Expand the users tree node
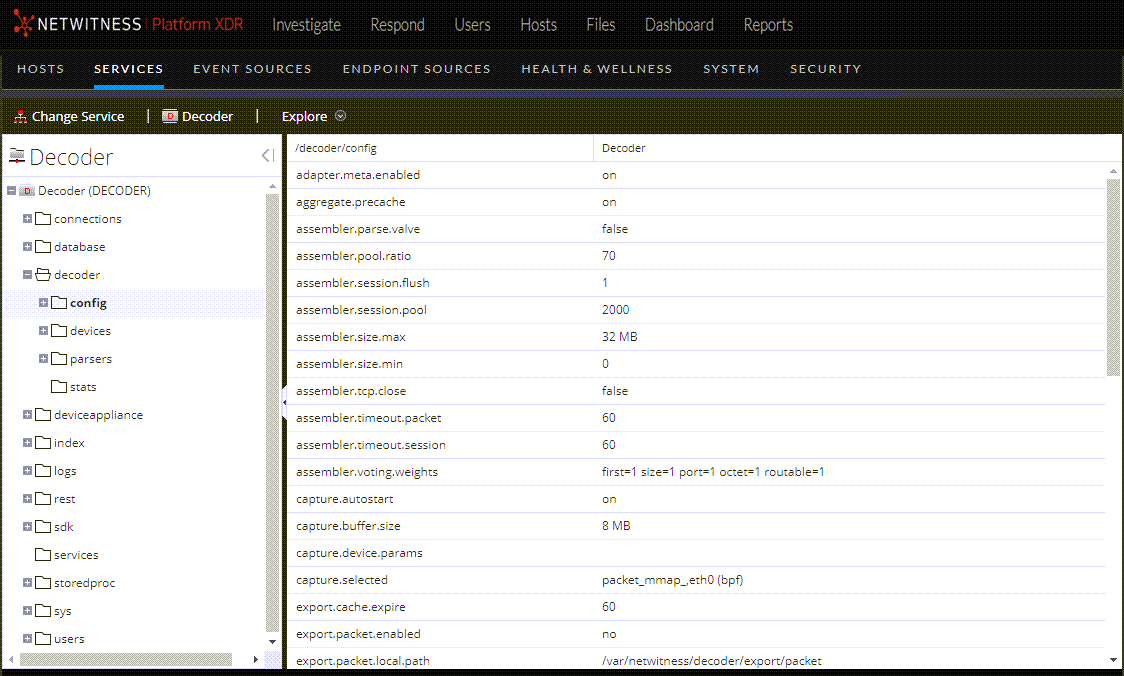 (27, 638)
